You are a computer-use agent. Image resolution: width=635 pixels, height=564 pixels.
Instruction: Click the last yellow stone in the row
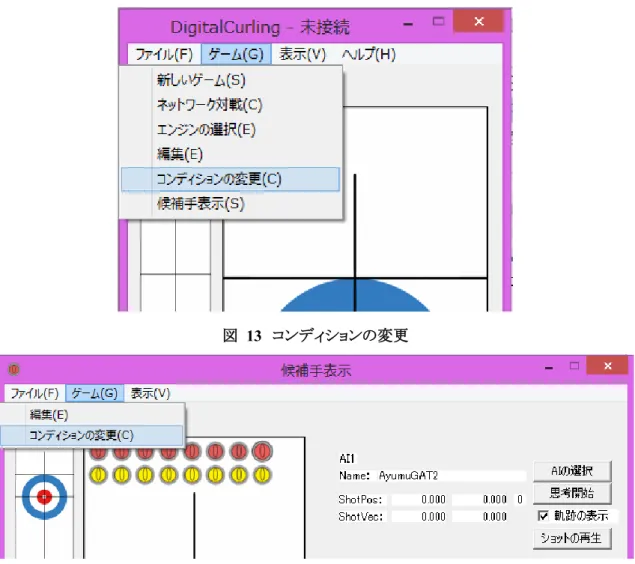pos(262,475)
